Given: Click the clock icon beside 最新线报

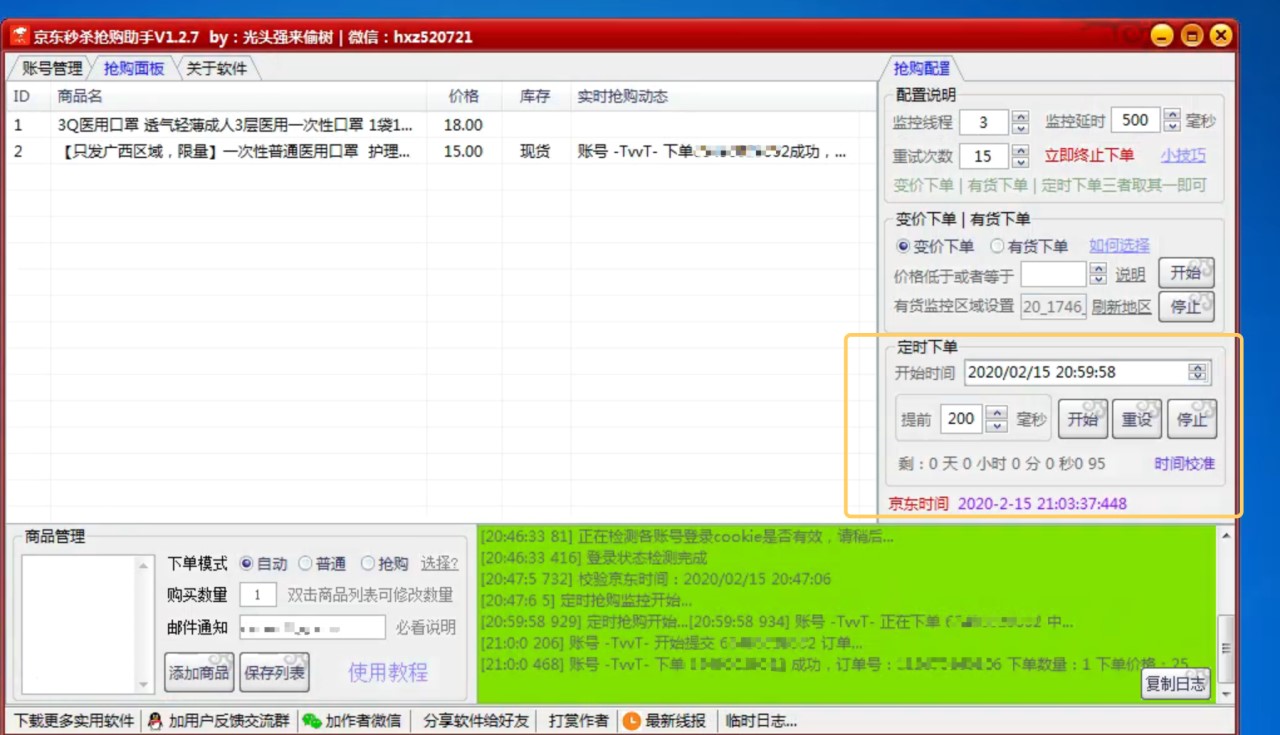Looking at the screenshot, I should click(634, 720).
